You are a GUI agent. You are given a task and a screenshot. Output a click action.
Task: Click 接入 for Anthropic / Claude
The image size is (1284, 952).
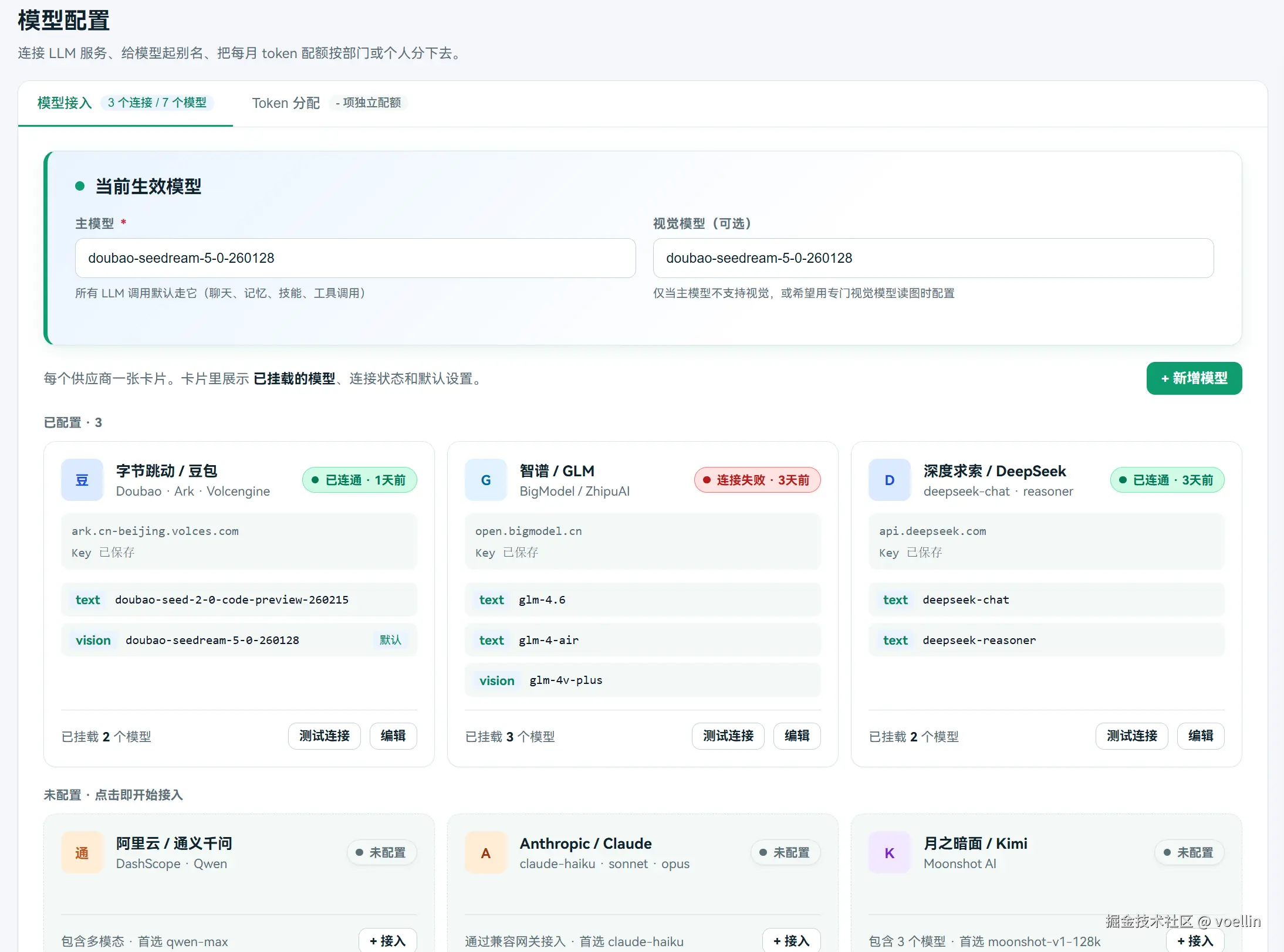(792, 940)
